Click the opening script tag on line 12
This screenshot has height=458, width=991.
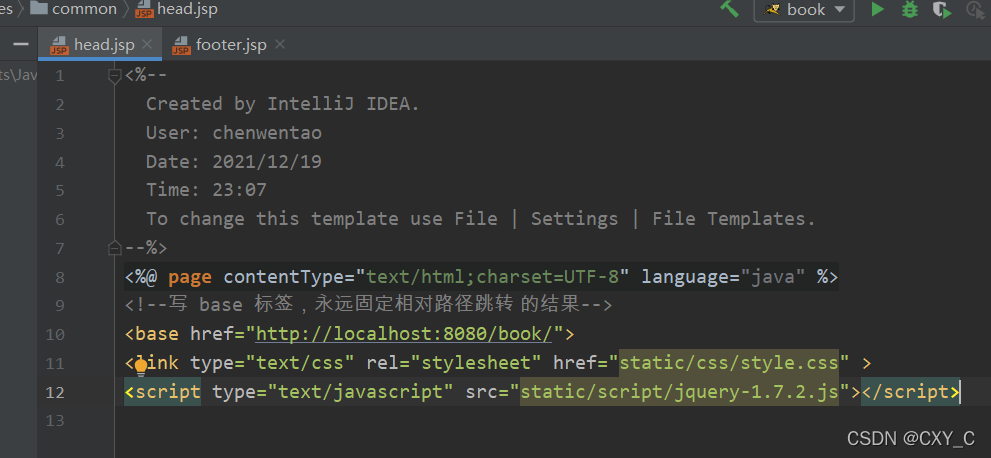point(162,392)
